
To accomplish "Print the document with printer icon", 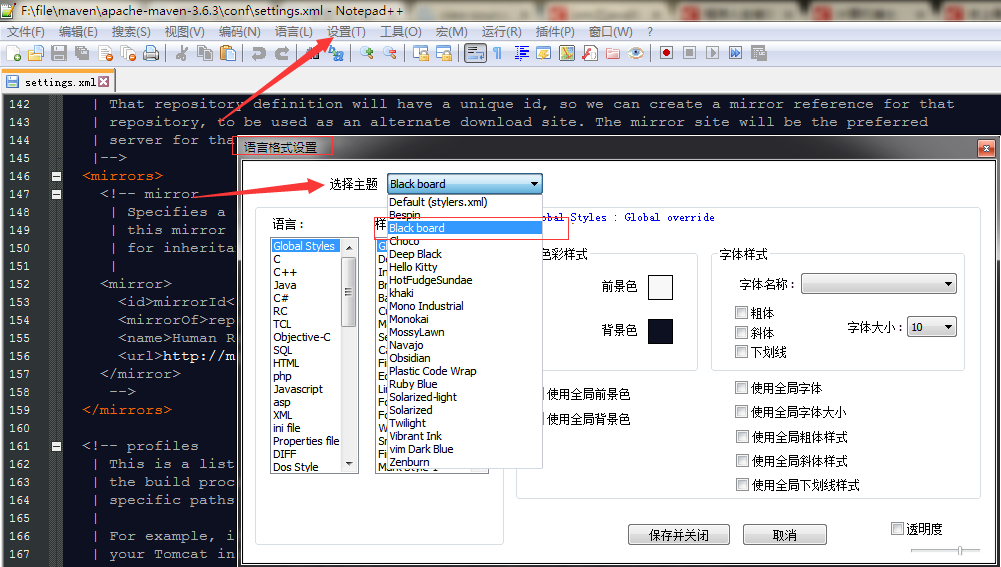I will [151, 54].
